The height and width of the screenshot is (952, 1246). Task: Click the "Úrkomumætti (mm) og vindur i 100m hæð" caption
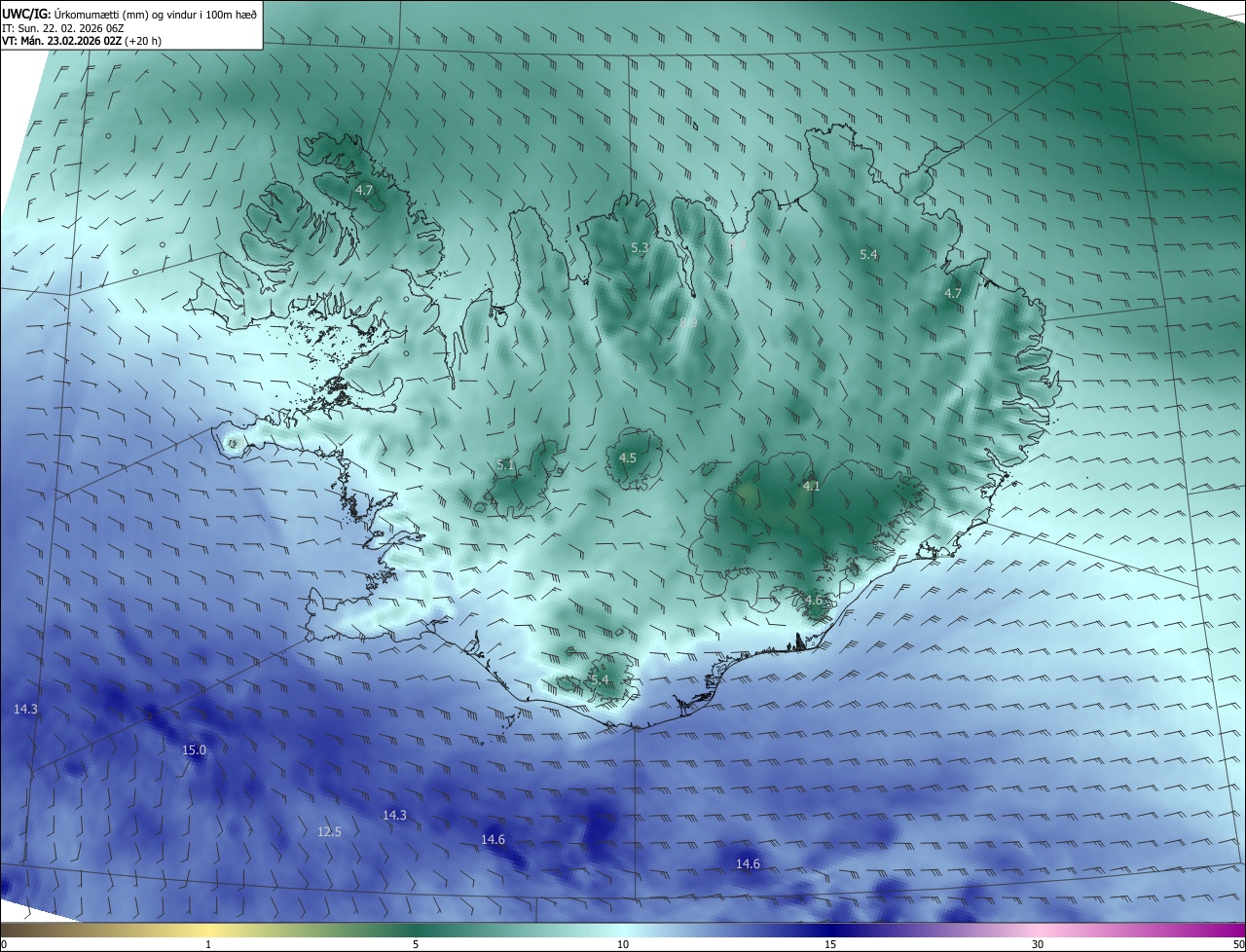(x=155, y=14)
